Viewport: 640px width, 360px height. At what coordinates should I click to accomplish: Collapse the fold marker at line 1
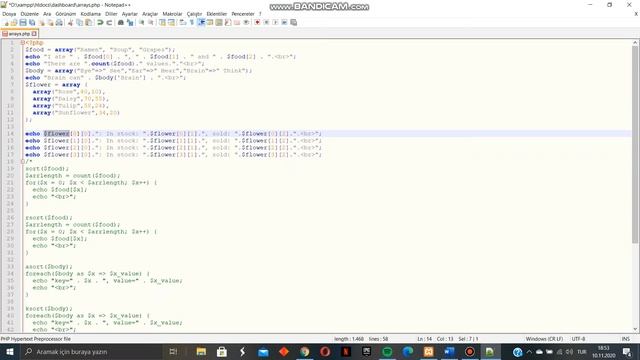[x=22, y=42]
